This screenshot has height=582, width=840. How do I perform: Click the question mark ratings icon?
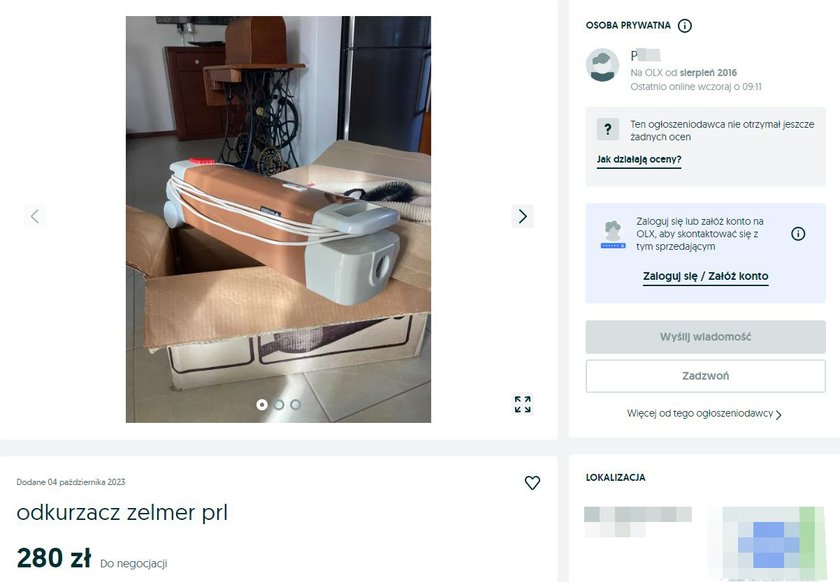pyautogui.click(x=608, y=129)
